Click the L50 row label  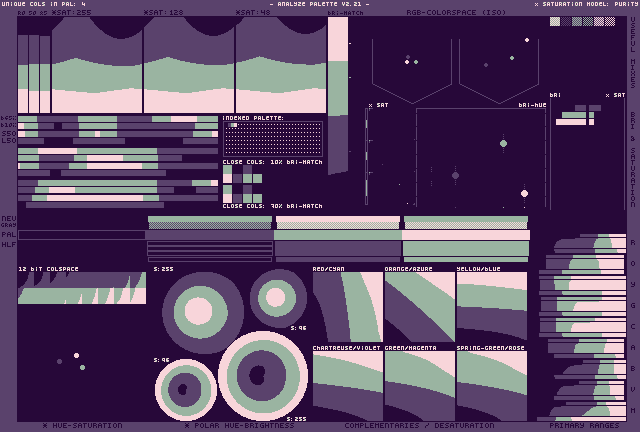[9, 140]
